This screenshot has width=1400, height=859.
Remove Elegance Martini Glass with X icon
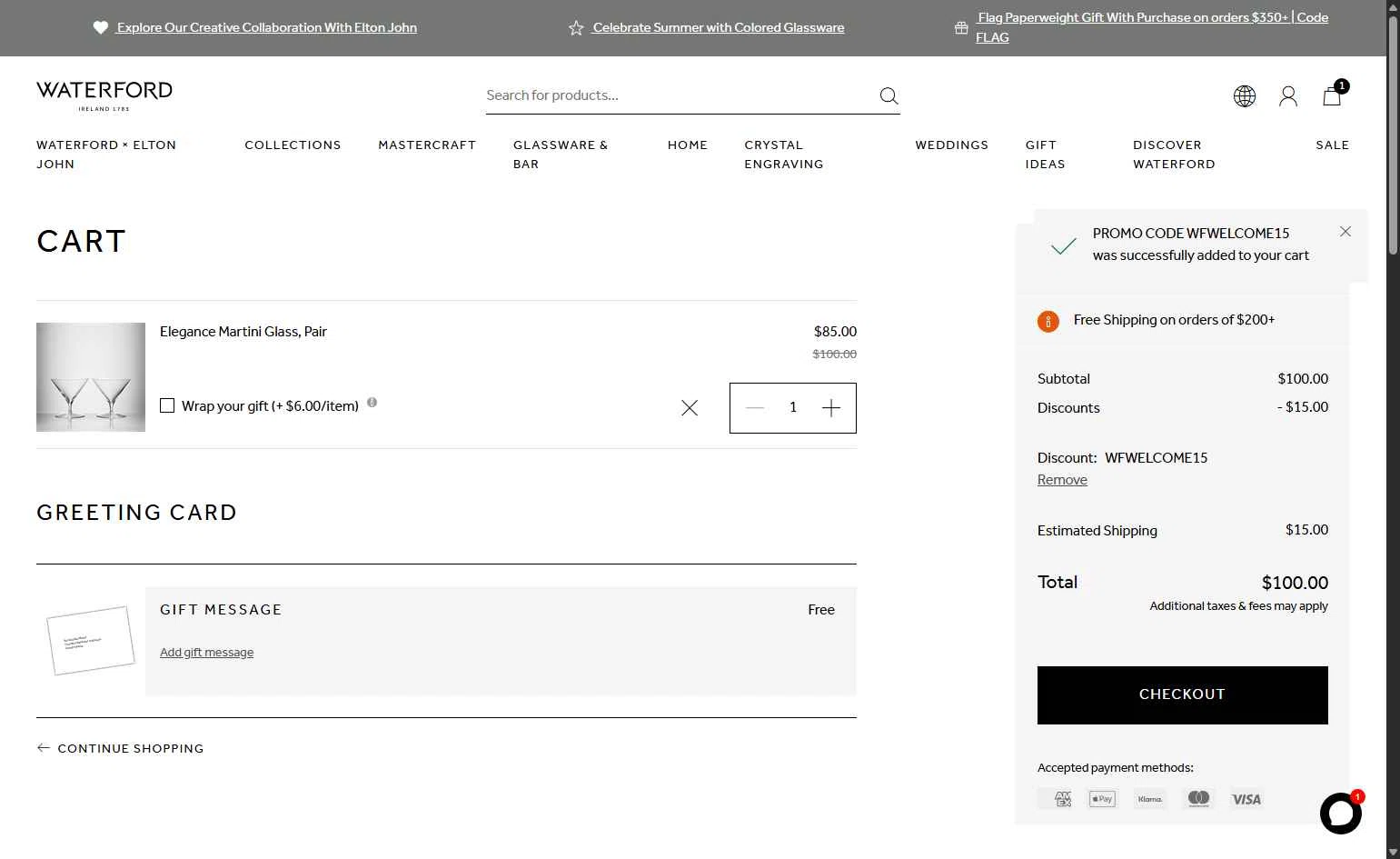(x=690, y=408)
